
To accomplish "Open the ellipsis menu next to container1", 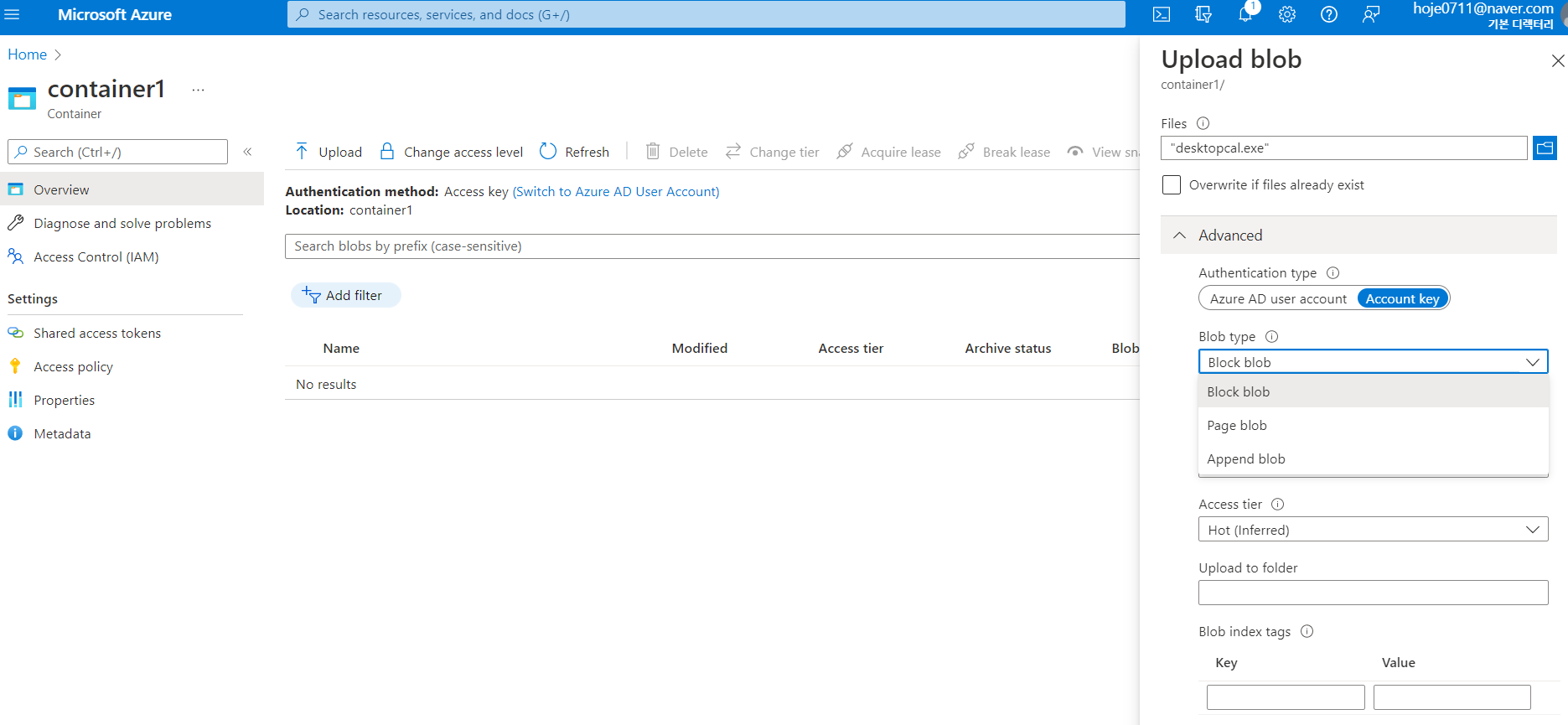I will pos(198,90).
